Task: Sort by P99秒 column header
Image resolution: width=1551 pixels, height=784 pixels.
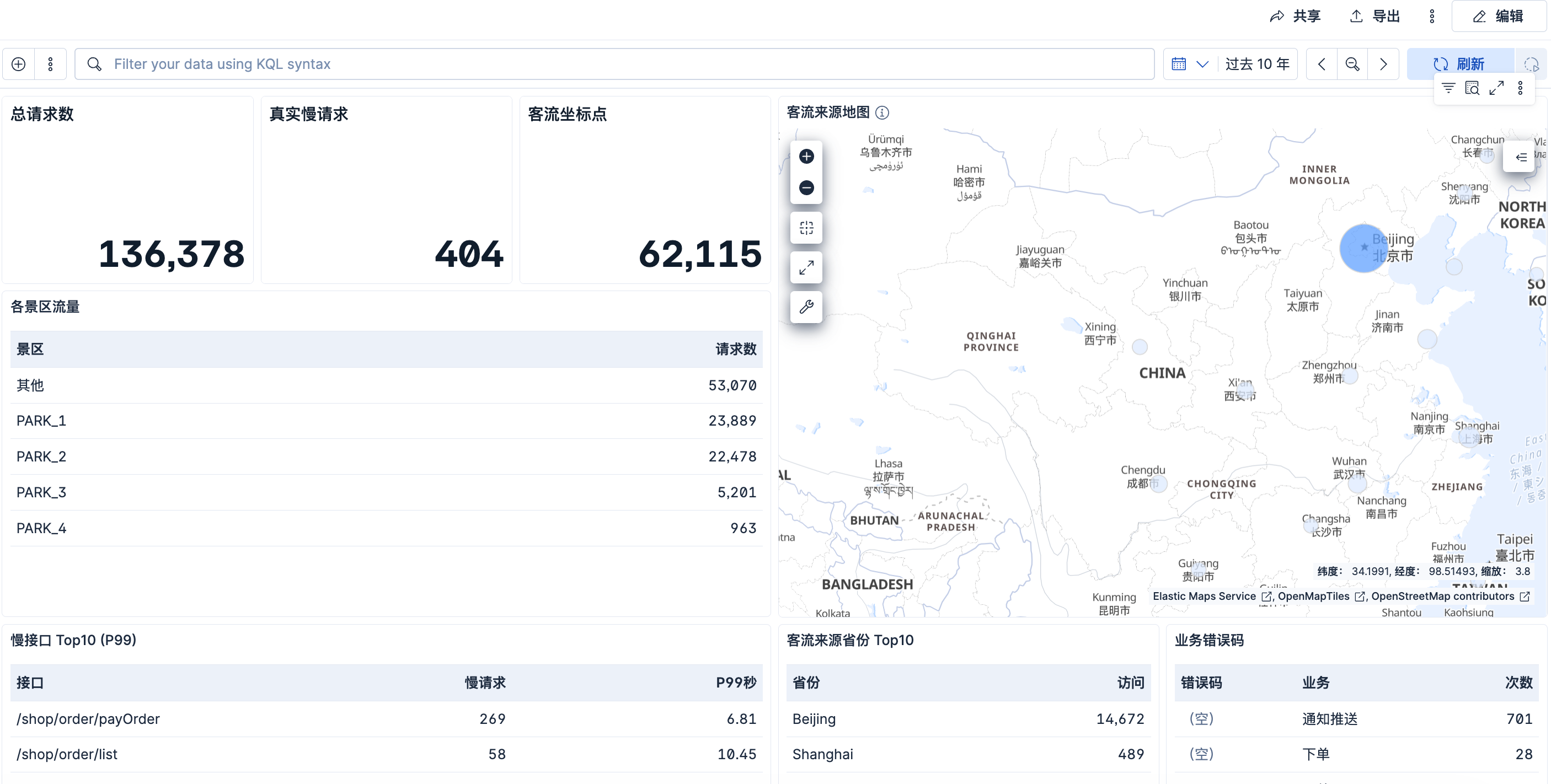Action: click(736, 683)
